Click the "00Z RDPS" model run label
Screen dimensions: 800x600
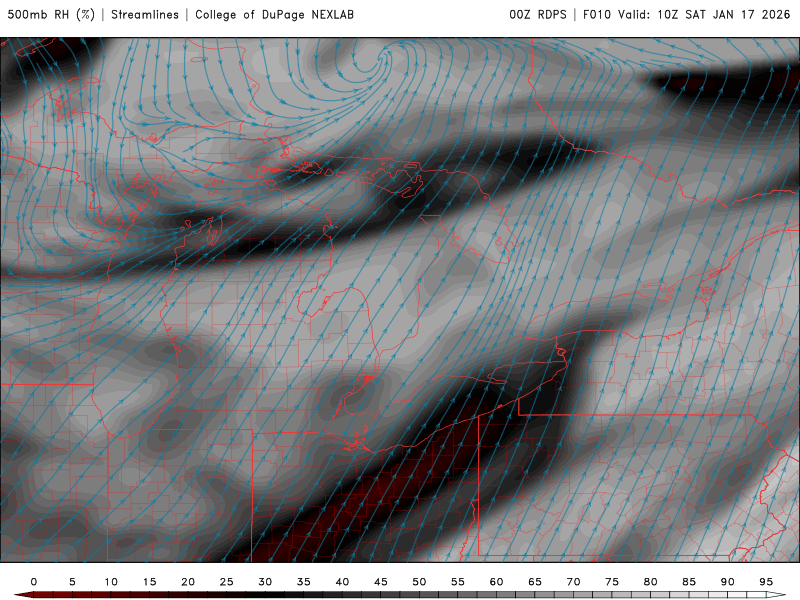[538, 15]
